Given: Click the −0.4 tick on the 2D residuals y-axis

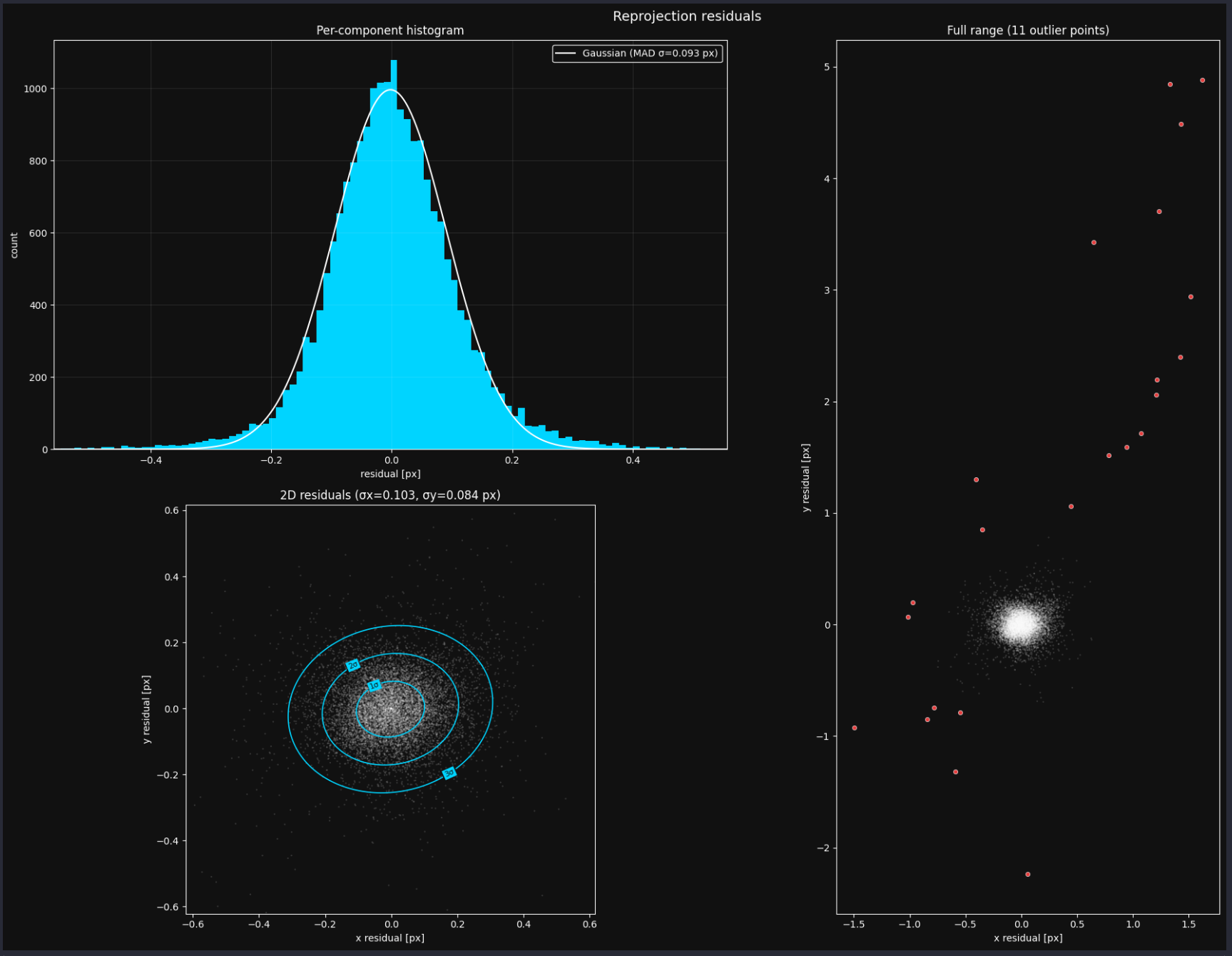Looking at the screenshot, I should pyautogui.click(x=168, y=841).
